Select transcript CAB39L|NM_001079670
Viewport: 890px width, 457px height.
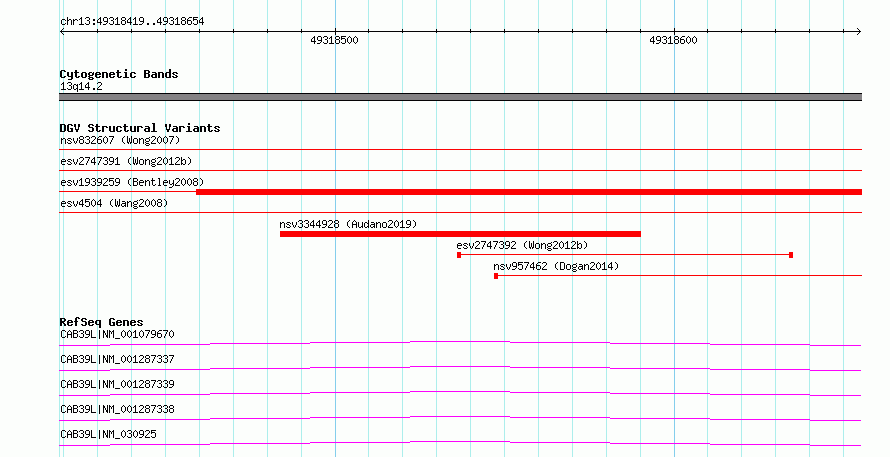tap(117, 334)
